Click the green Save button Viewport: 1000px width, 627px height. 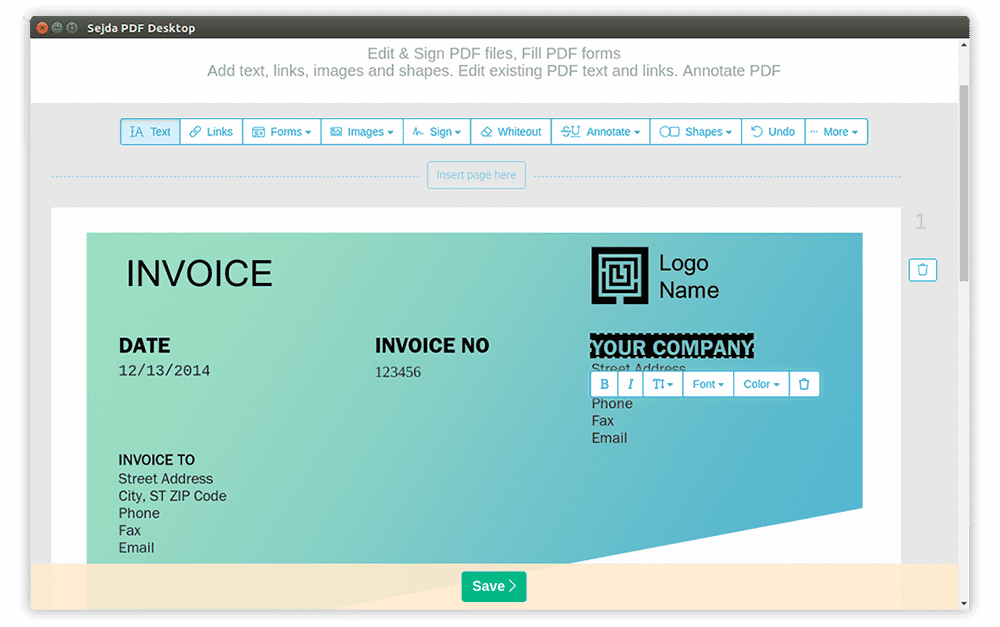[x=494, y=586]
